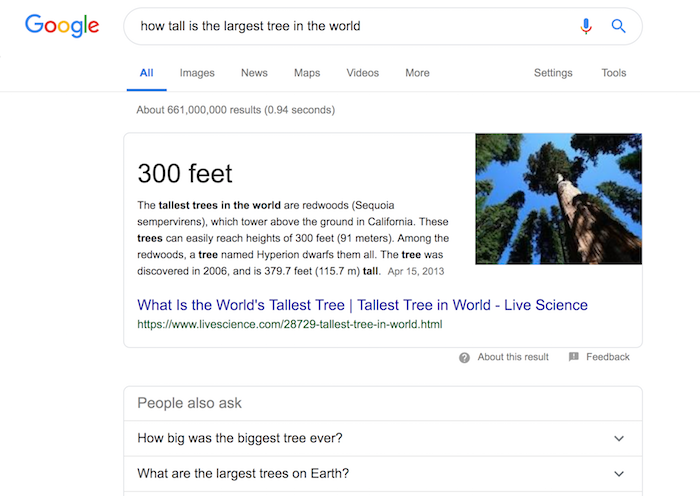Screen dimensions: 700x496
Task: Open search Tools
Action: click(x=614, y=73)
